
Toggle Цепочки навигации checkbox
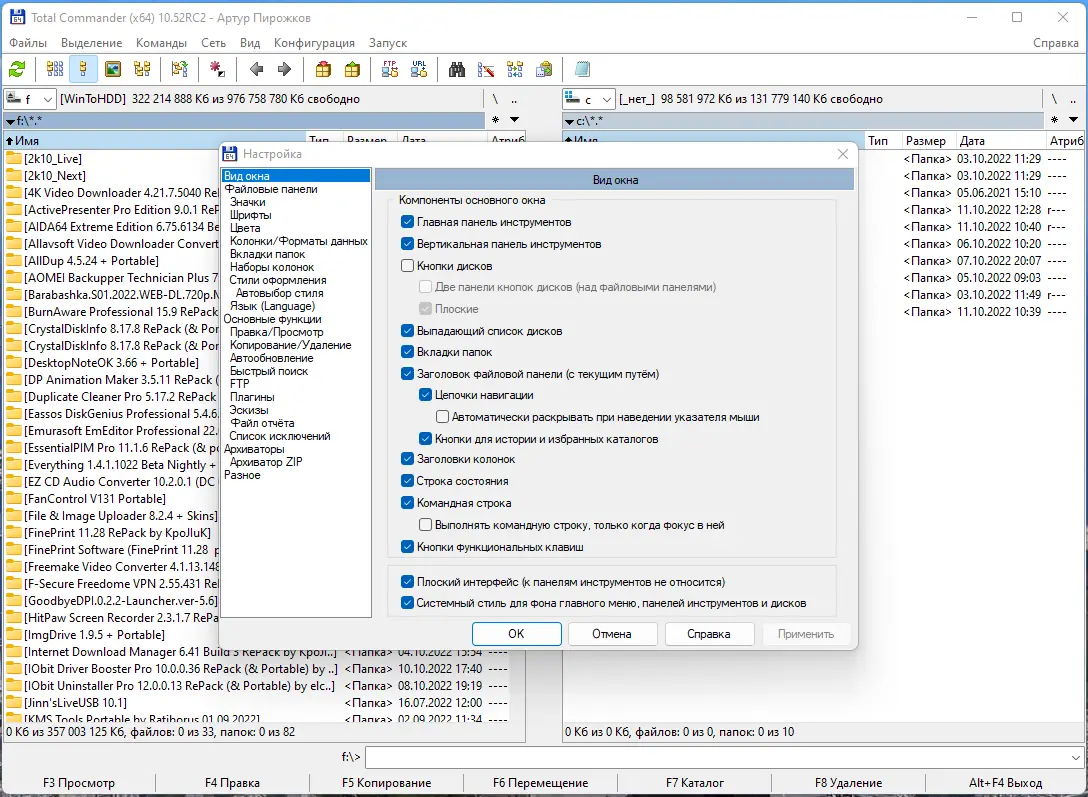425,395
